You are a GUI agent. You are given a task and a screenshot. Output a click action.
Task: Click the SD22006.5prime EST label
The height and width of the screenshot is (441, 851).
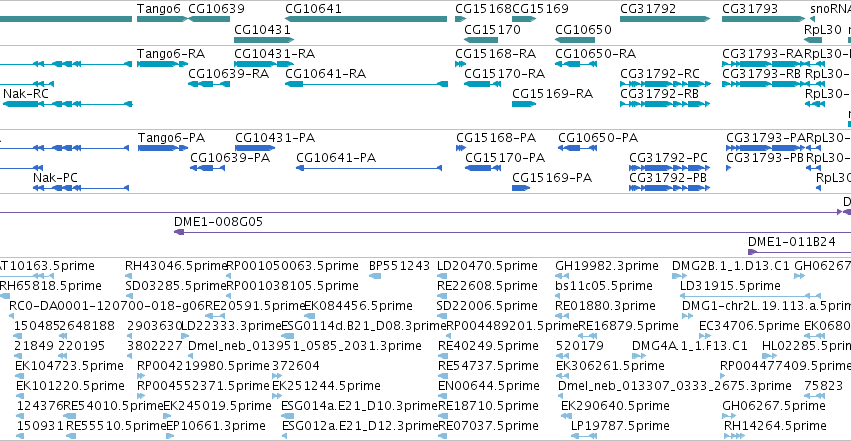click(x=487, y=306)
